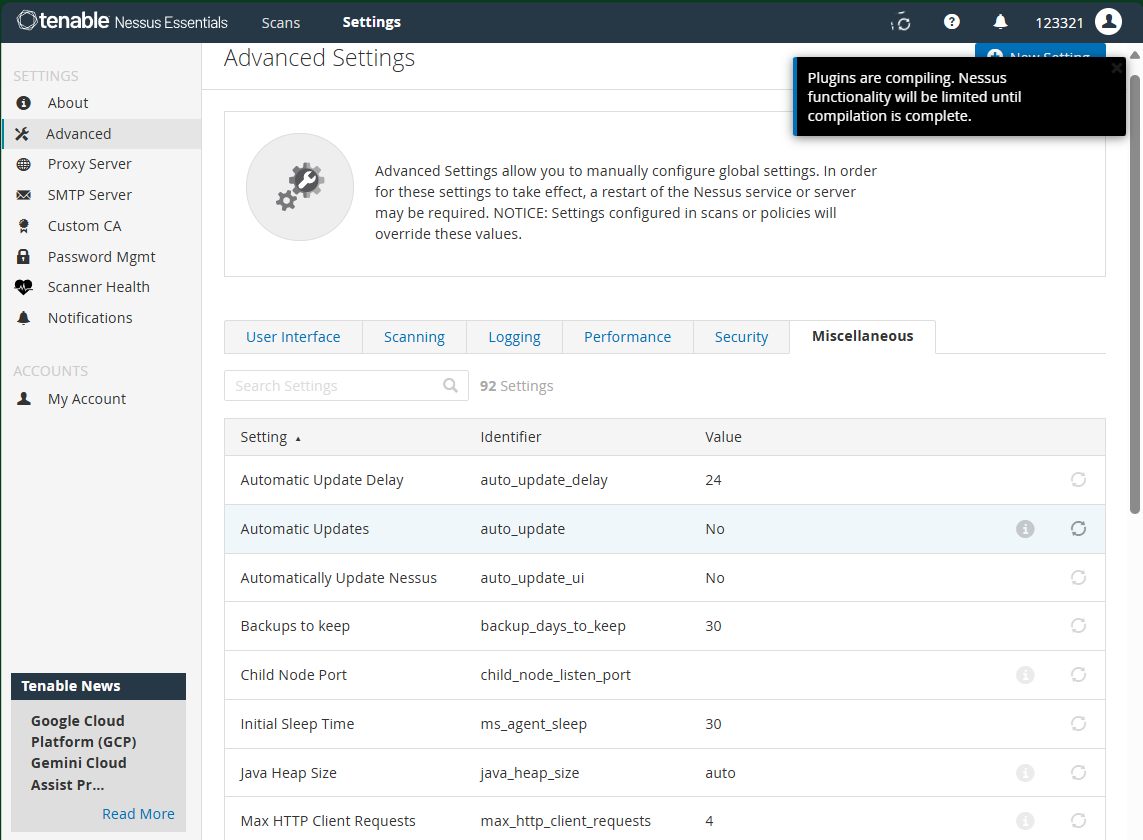Click the Read More news link

[138, 814]
